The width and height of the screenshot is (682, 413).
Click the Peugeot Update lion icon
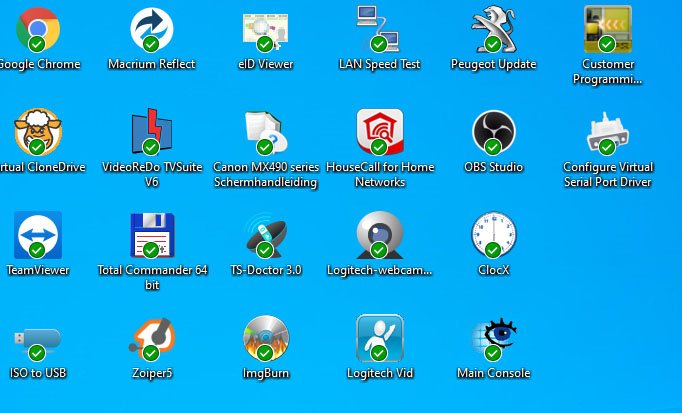pyautogui.click(x=493, y=29)
